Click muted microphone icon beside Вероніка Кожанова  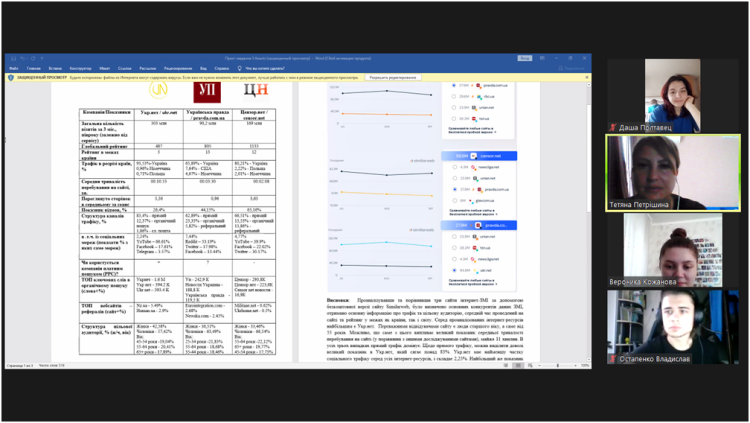coord(613,281)
